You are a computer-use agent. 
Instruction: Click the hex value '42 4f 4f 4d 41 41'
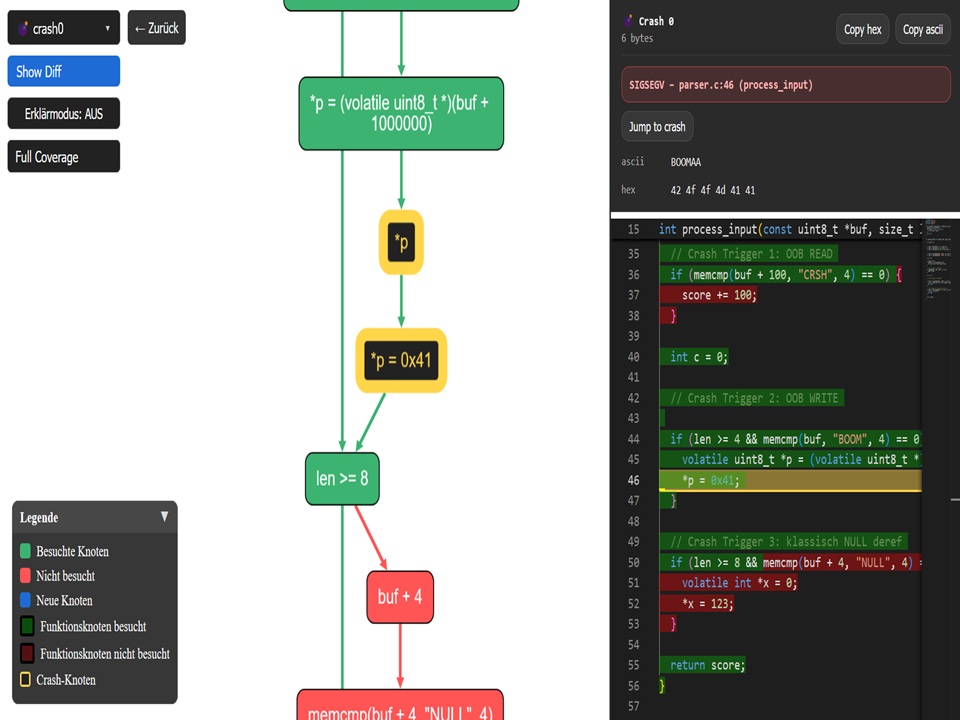(x=713, y=190)
